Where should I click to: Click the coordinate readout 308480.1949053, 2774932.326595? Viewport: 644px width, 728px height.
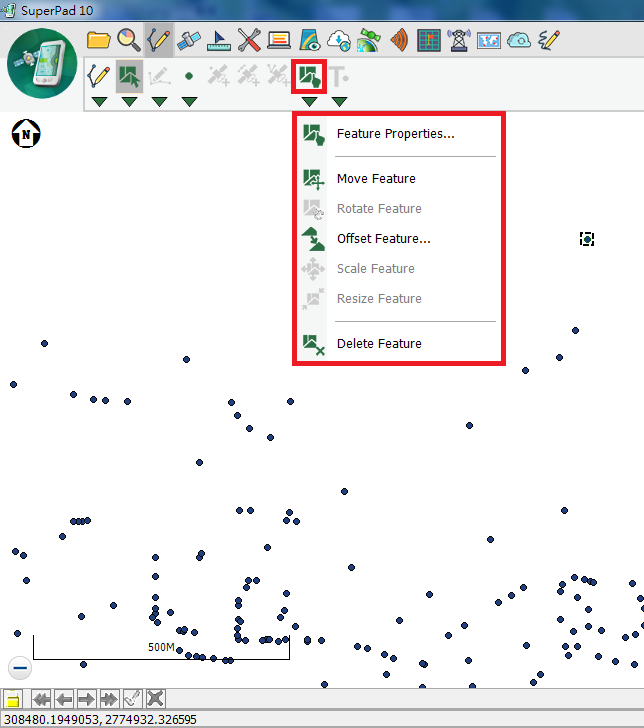100,719
